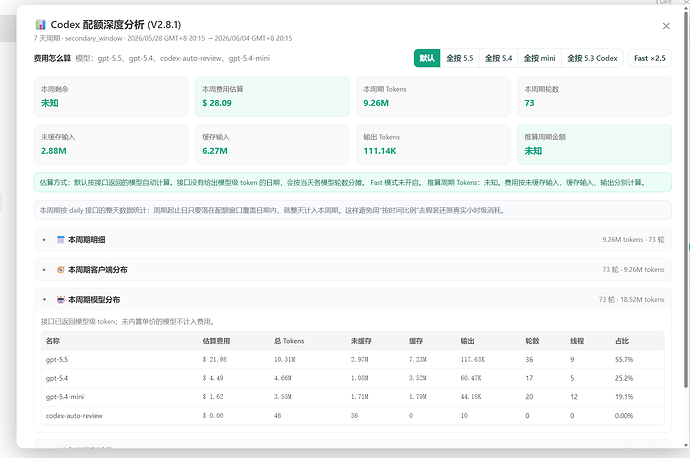Expand the 本周期明细 section arrow
Image resolution: width=690 pixels, height=458 pixels.
pyautogui.click(x=44, y=240)
